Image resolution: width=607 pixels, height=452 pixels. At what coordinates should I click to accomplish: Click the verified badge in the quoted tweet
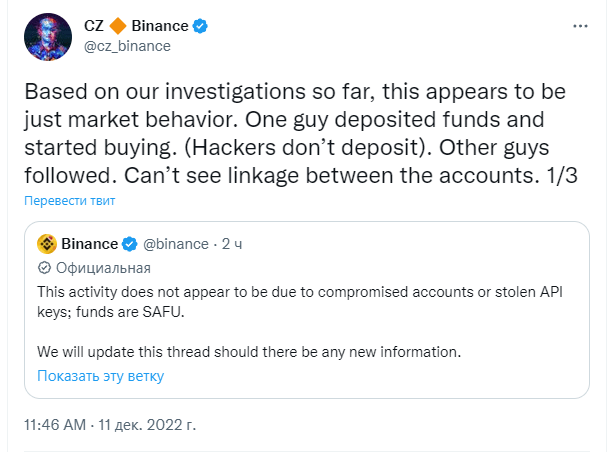[x=129, y=244]
